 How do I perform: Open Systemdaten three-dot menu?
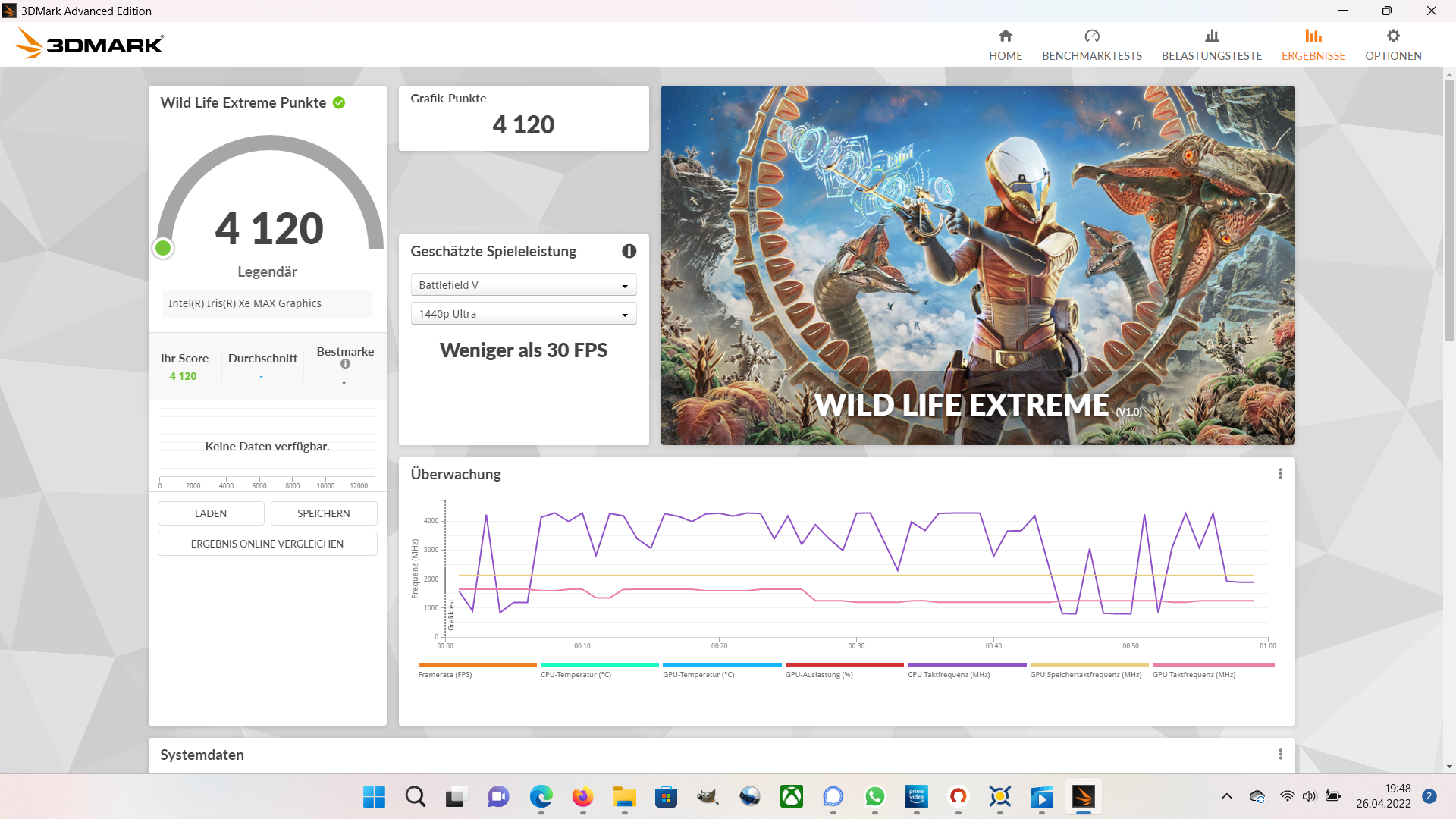pyautogui.click(x=1280, y=754)
